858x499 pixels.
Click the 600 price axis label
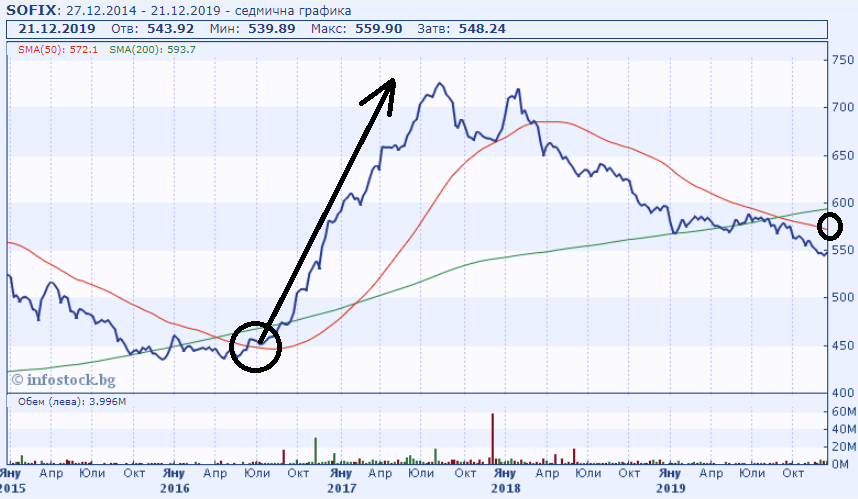(843, 202)
